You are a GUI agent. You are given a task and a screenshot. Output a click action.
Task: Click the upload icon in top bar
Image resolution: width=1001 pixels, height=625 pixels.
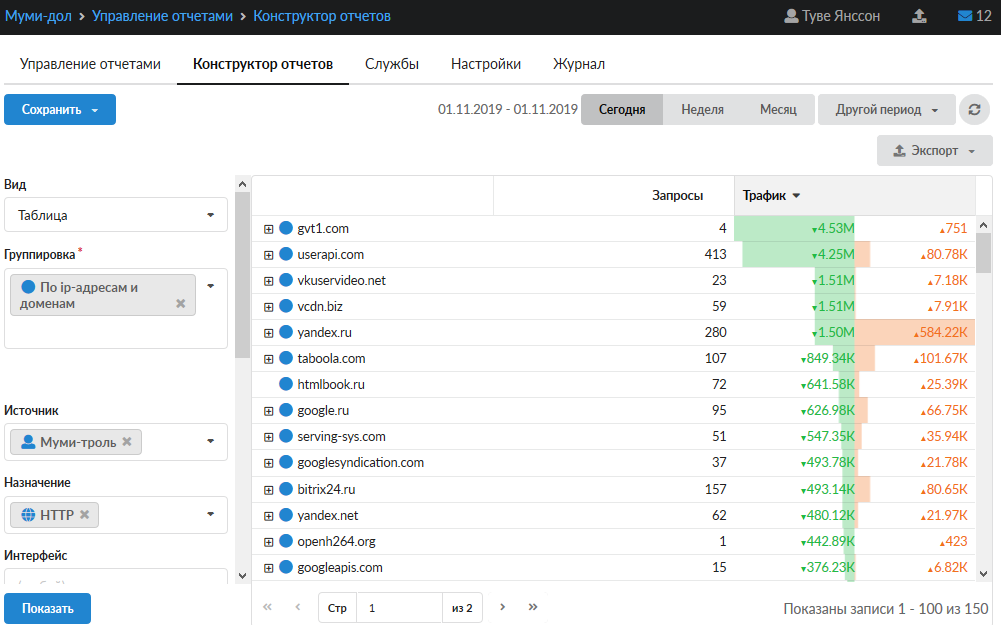click(x=919, y=16)
